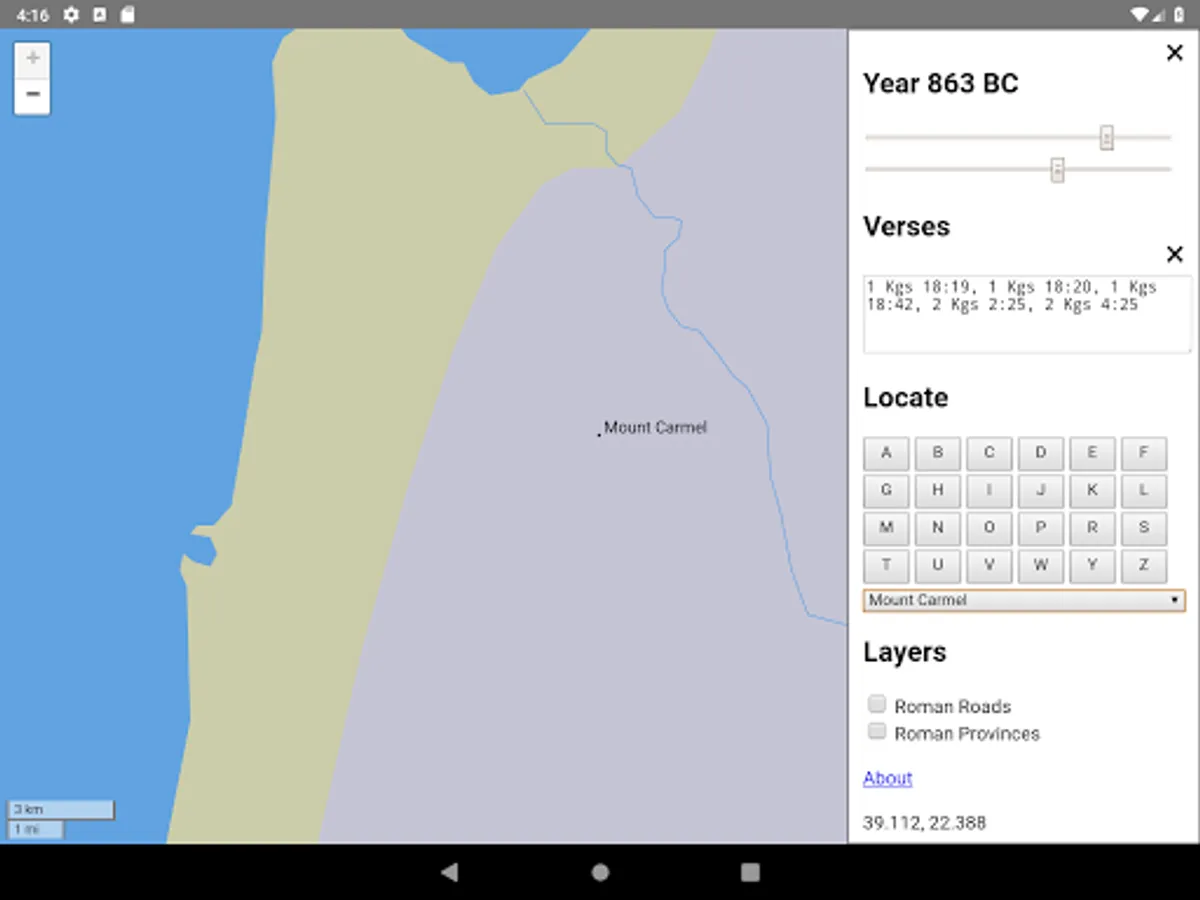This screenshot has height=900, width=1200.
Task: Locate places starting with letter B
Action: point(938,453)
